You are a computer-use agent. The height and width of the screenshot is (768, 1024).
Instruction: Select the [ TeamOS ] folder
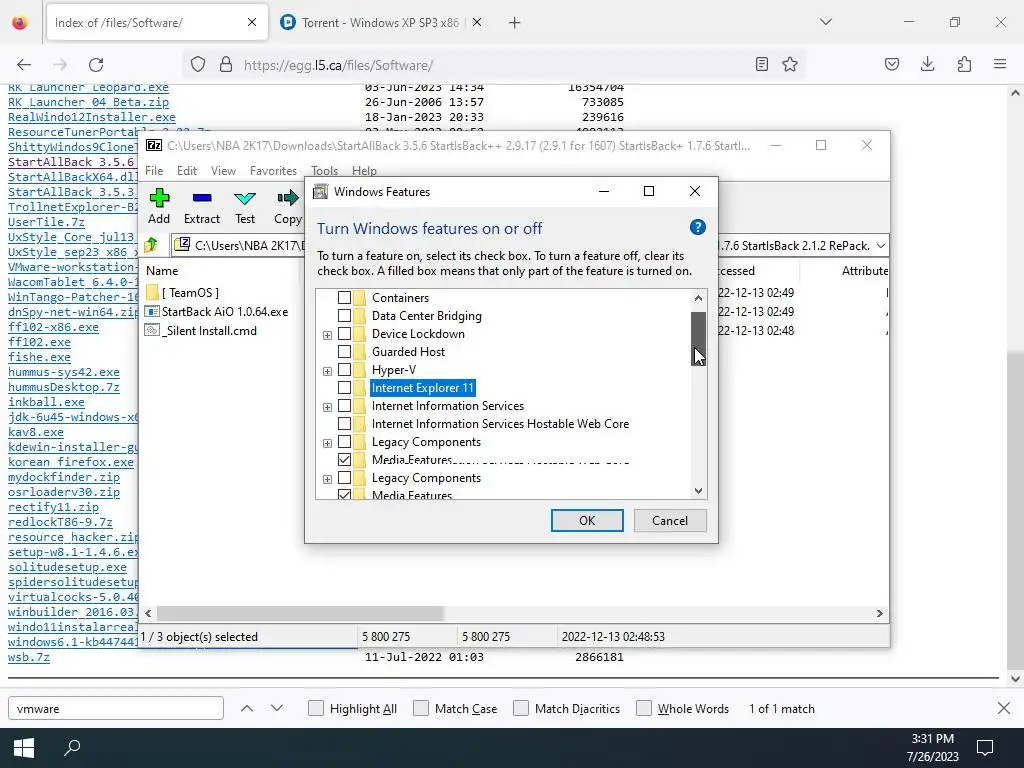click(189, 293)
